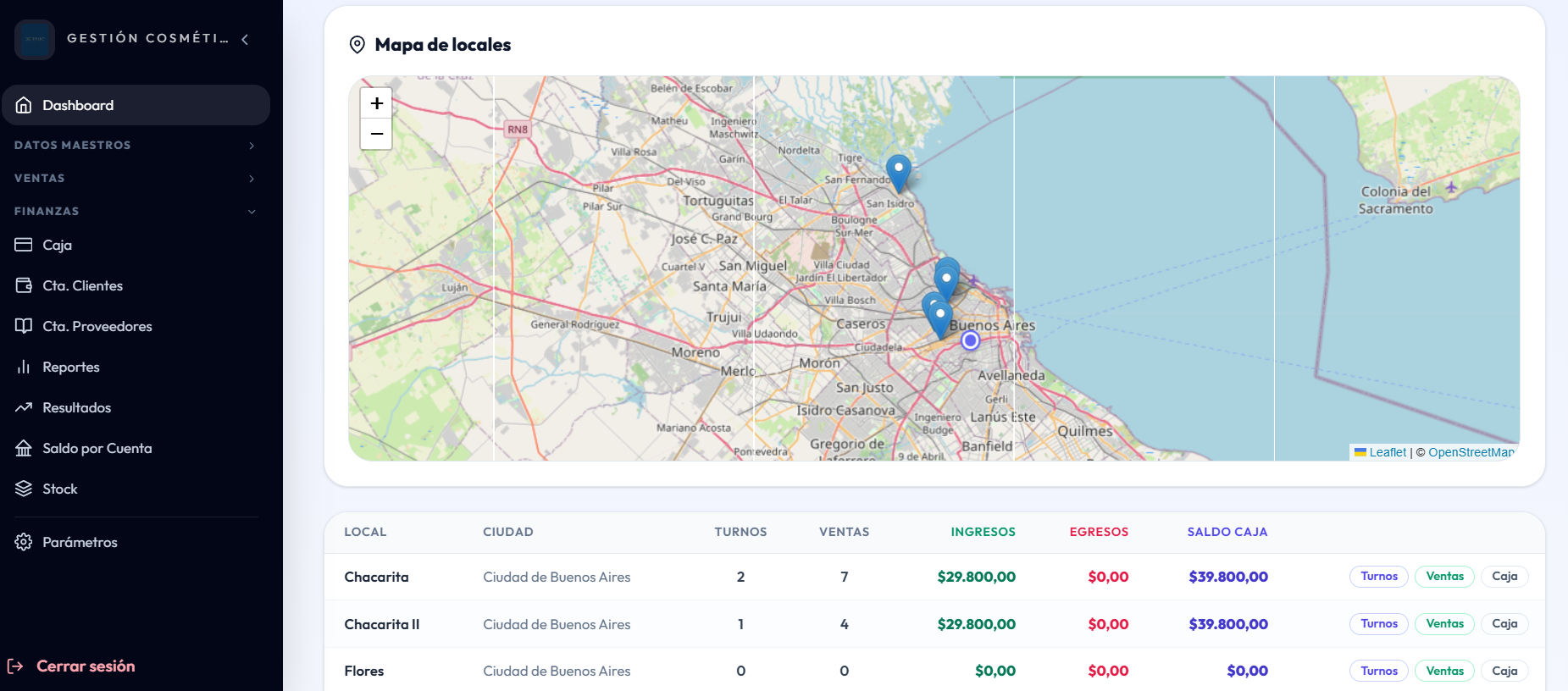Click the "Flores" local name cell
Viewport: 1568px width, 691px height.
(364, 671)
